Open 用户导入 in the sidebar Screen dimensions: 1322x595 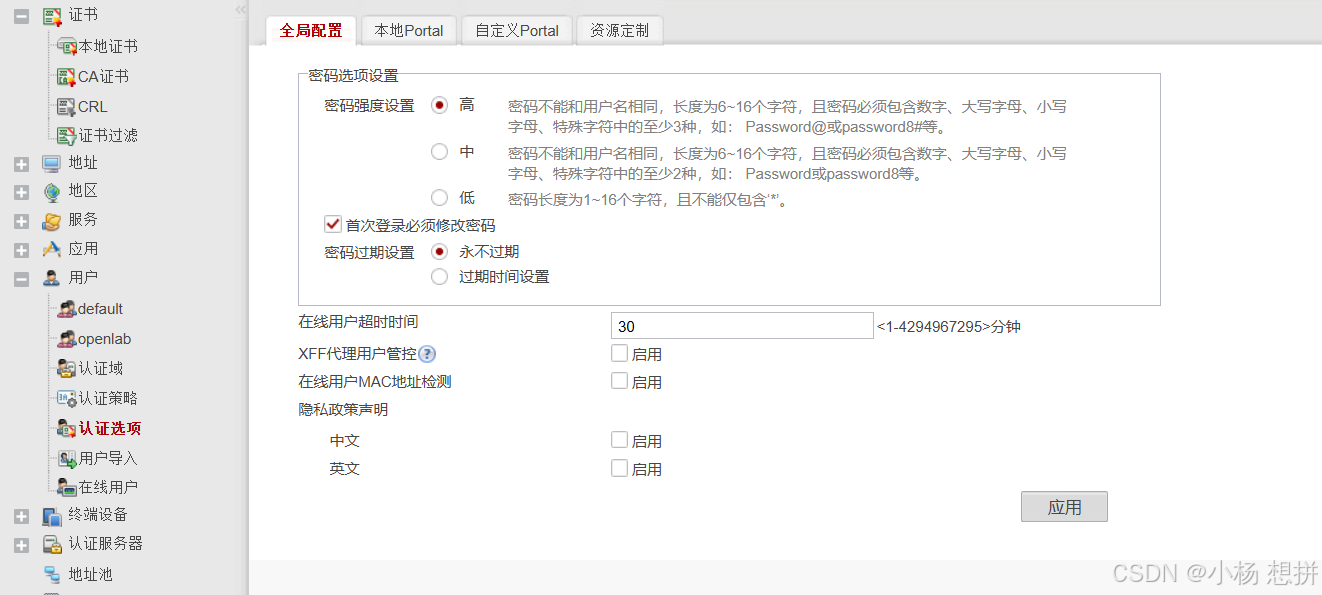pos(108,458)
